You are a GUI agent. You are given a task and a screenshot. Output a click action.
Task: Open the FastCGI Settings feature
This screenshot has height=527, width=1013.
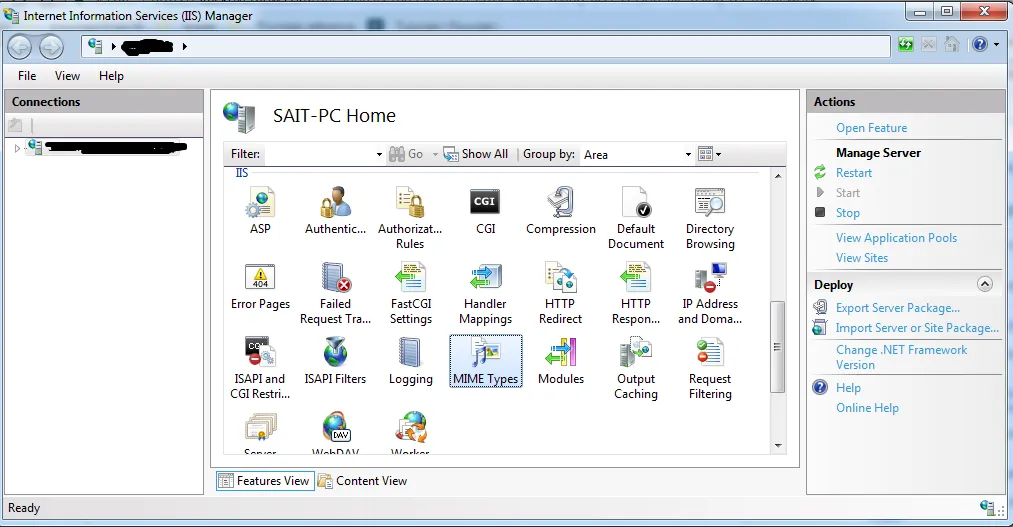[410, 293]
